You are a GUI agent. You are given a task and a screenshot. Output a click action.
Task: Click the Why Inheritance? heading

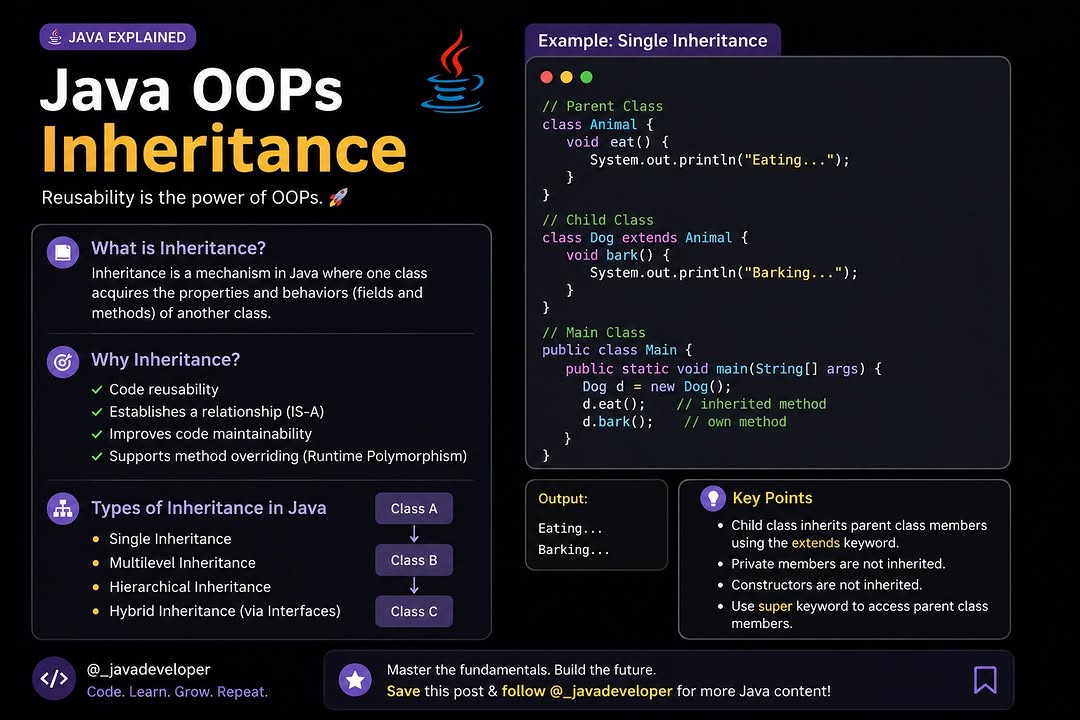coord(165,360)
